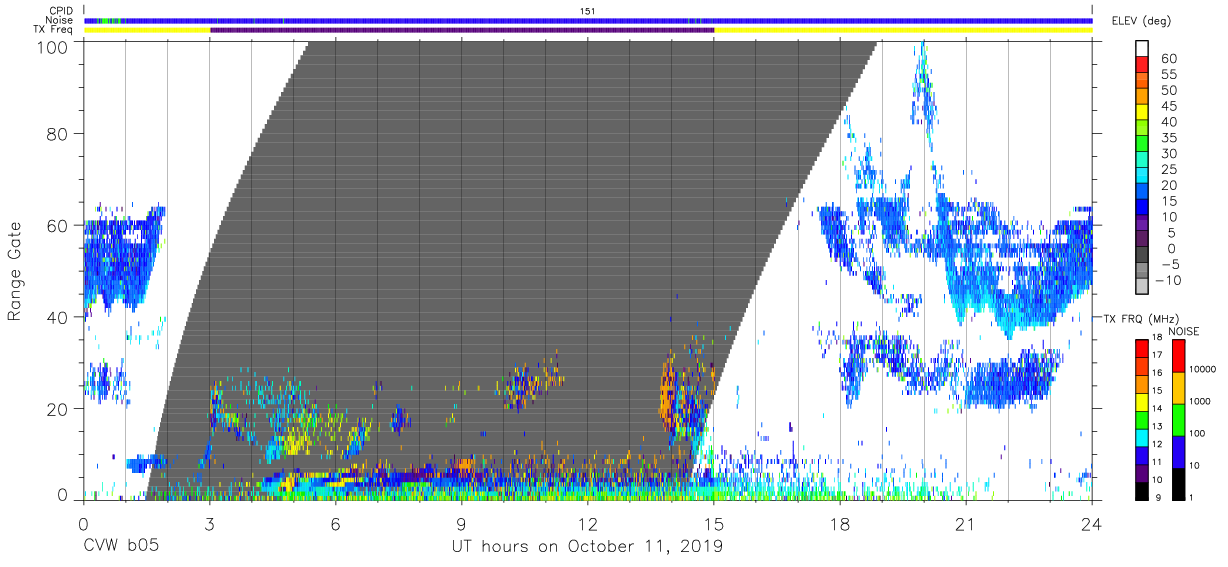Select the yellow 40–45 degree swatch in the ELEV colorbar
The image size is (1228, 567).
(x=1142, y=114)
